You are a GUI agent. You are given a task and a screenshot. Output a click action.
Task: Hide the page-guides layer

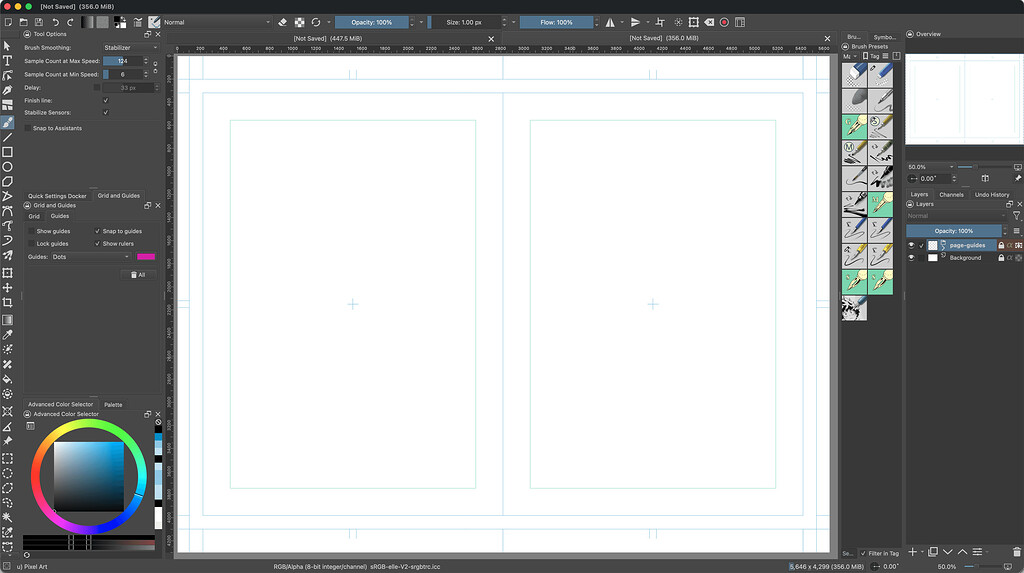click(x=911, y=245)
